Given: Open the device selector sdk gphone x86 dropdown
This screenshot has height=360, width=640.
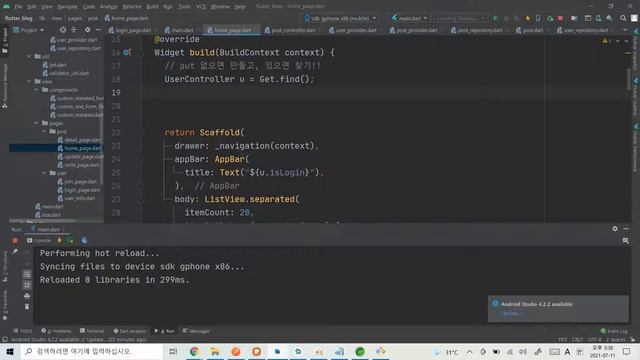Looking at the screenshot, I should coord(340,18).
